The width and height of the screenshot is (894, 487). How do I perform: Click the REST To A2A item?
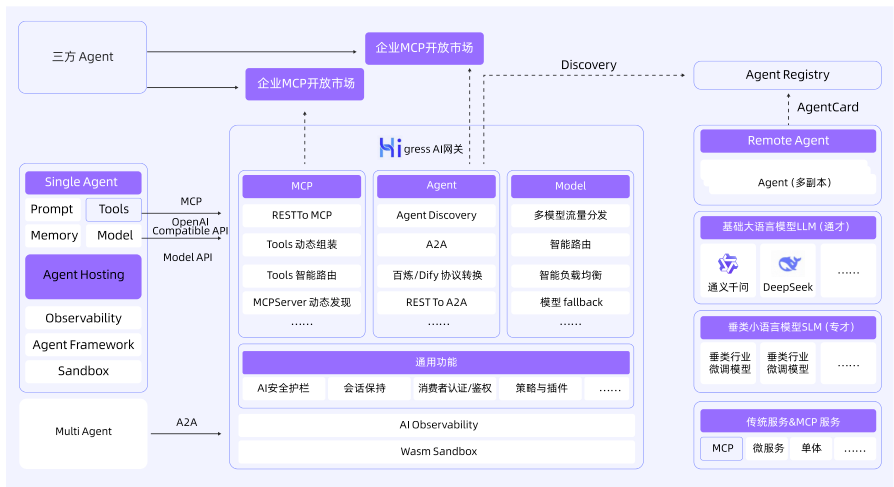pos(436,302)
